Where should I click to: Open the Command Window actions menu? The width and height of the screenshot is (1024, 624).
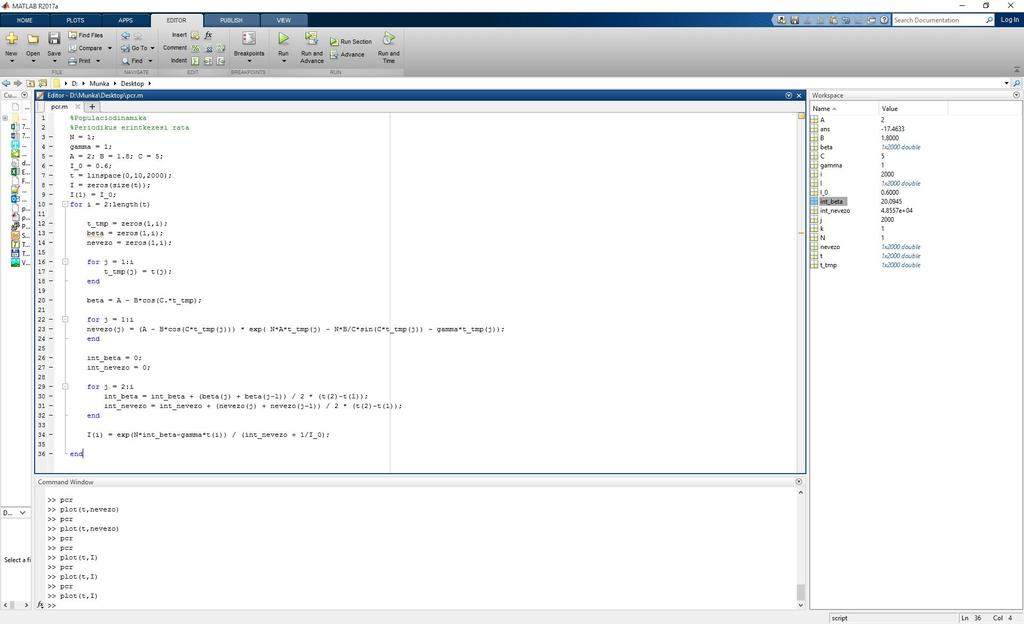tap(799, 482)
